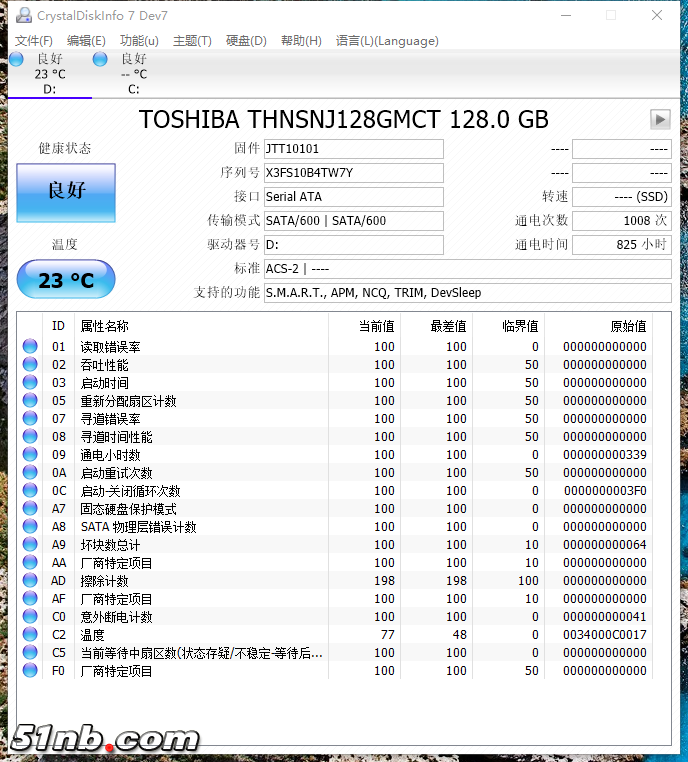This screenshot has height=762, width=688.
Task: Click the 23 °C temperature button
Action: (66, 280)
